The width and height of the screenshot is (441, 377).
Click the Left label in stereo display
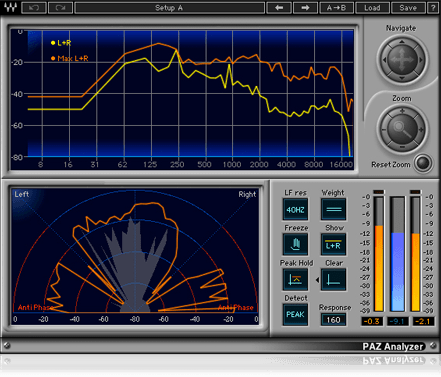pyautogui.click(x=22, y=194)
